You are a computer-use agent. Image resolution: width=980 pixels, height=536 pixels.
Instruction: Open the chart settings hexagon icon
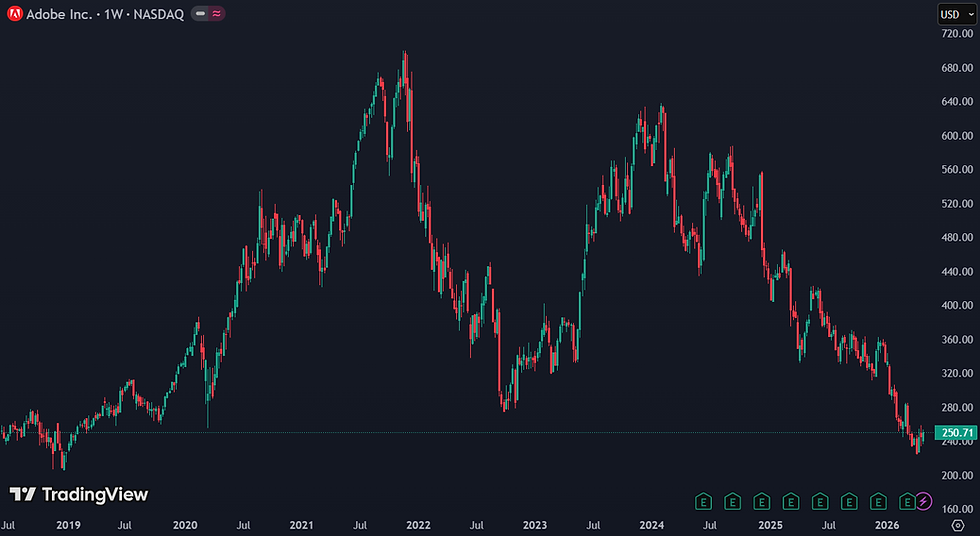[x=958, y=525]
